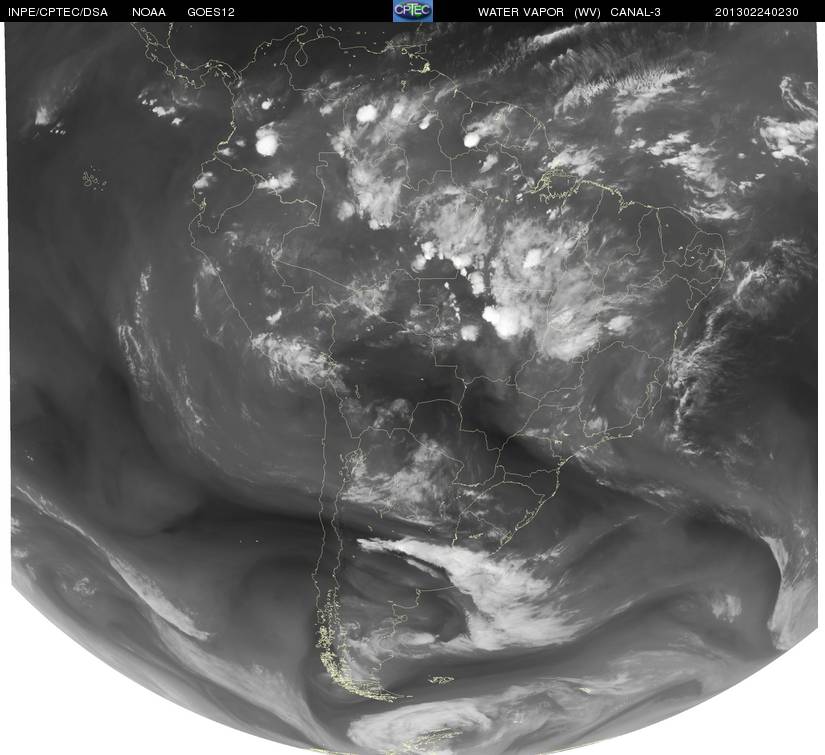Click the water vapor satellite image
The height and width of the screenshot is (755, 825).
click(414, 388)
